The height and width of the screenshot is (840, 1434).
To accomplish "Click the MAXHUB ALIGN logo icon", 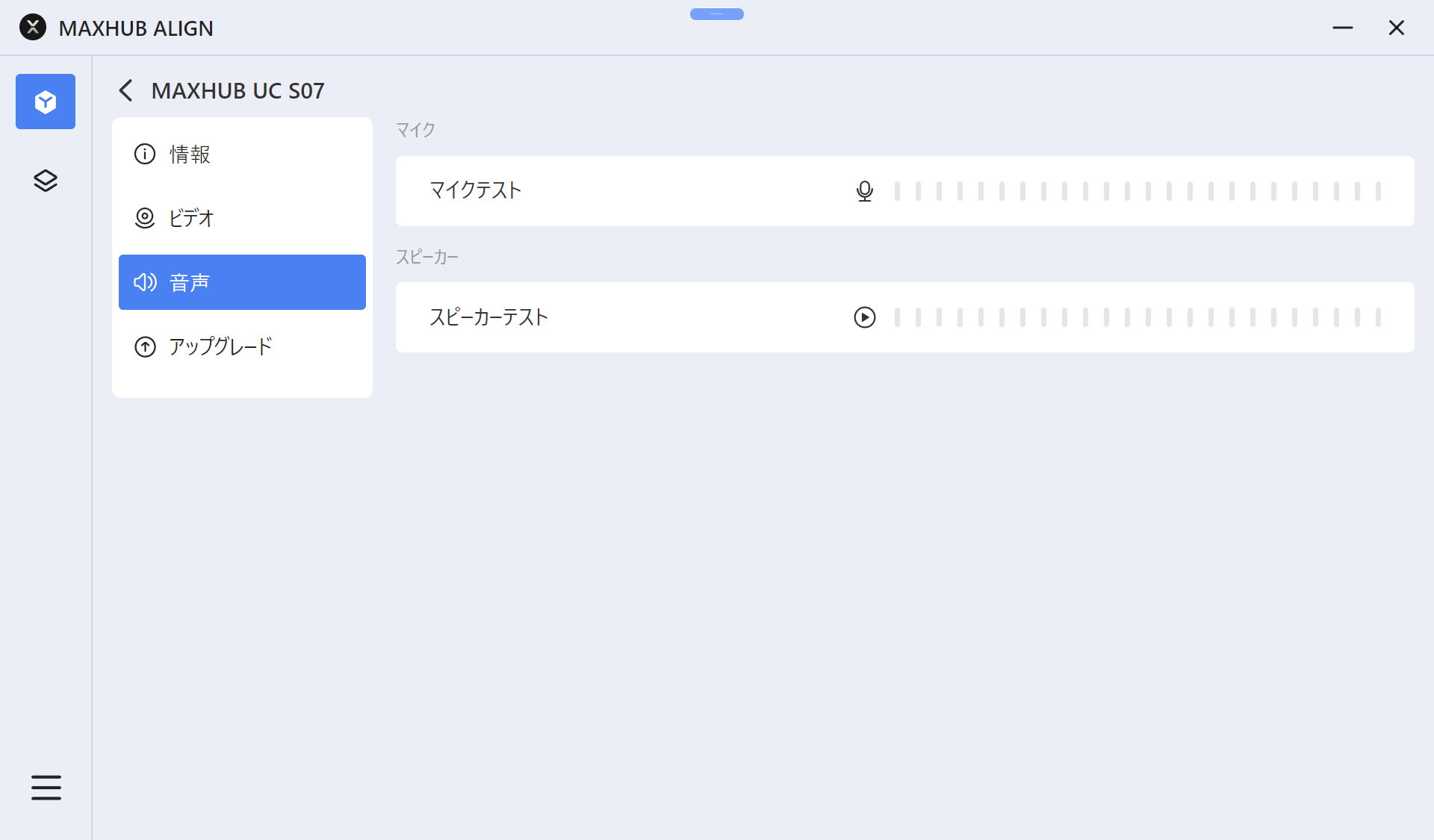I will pos(33,28).
